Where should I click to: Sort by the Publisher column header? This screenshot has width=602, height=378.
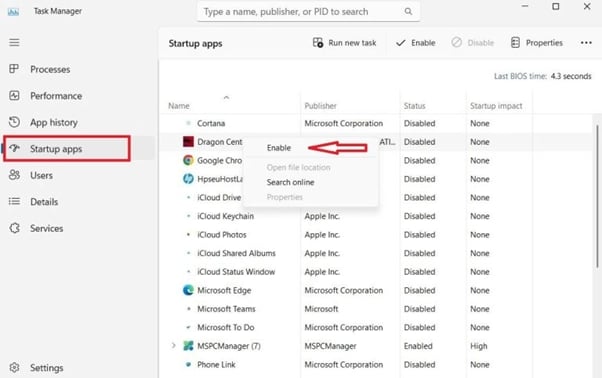[x=320, y=106]
